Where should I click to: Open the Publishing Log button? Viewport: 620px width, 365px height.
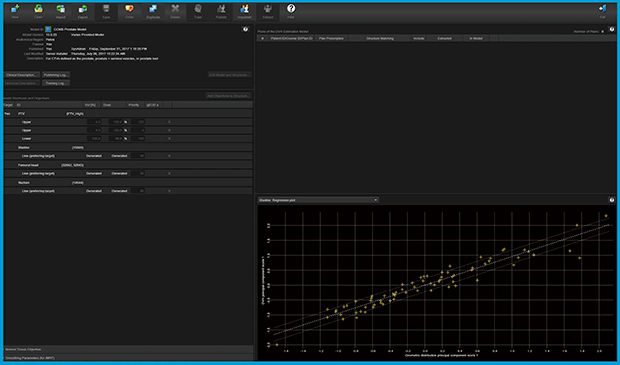[x=56, y=75]
